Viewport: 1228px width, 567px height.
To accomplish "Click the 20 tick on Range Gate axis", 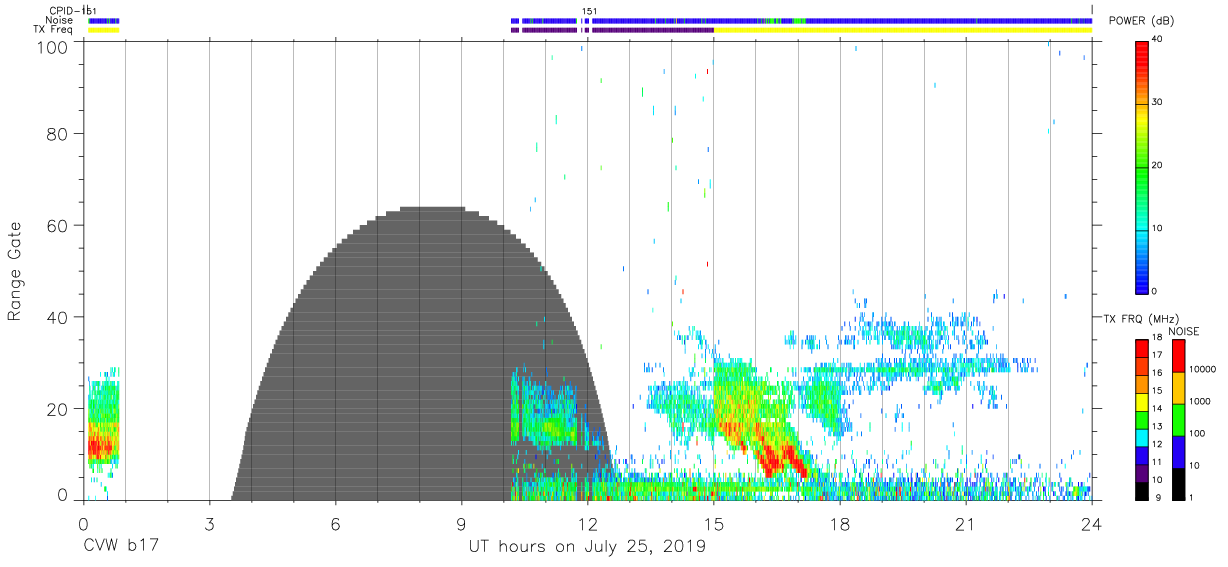I will [58, 409].
